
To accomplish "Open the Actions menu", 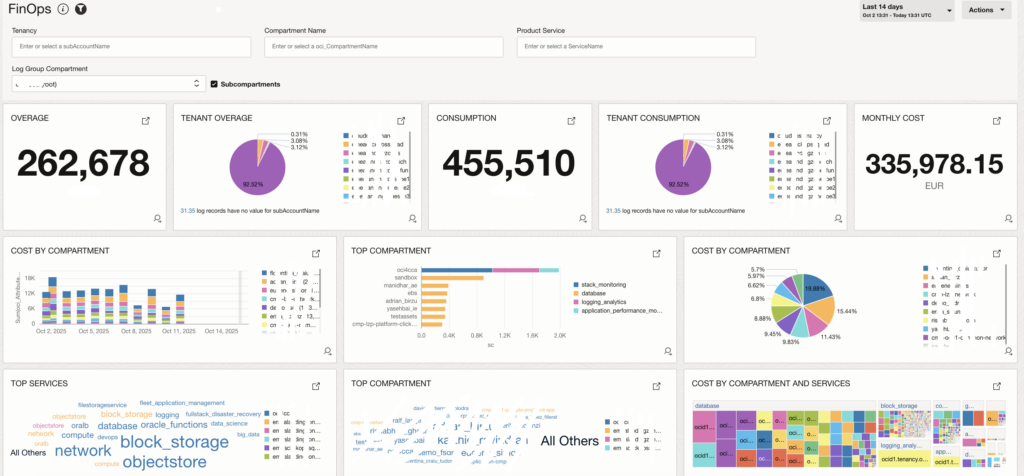I will 986,10.
